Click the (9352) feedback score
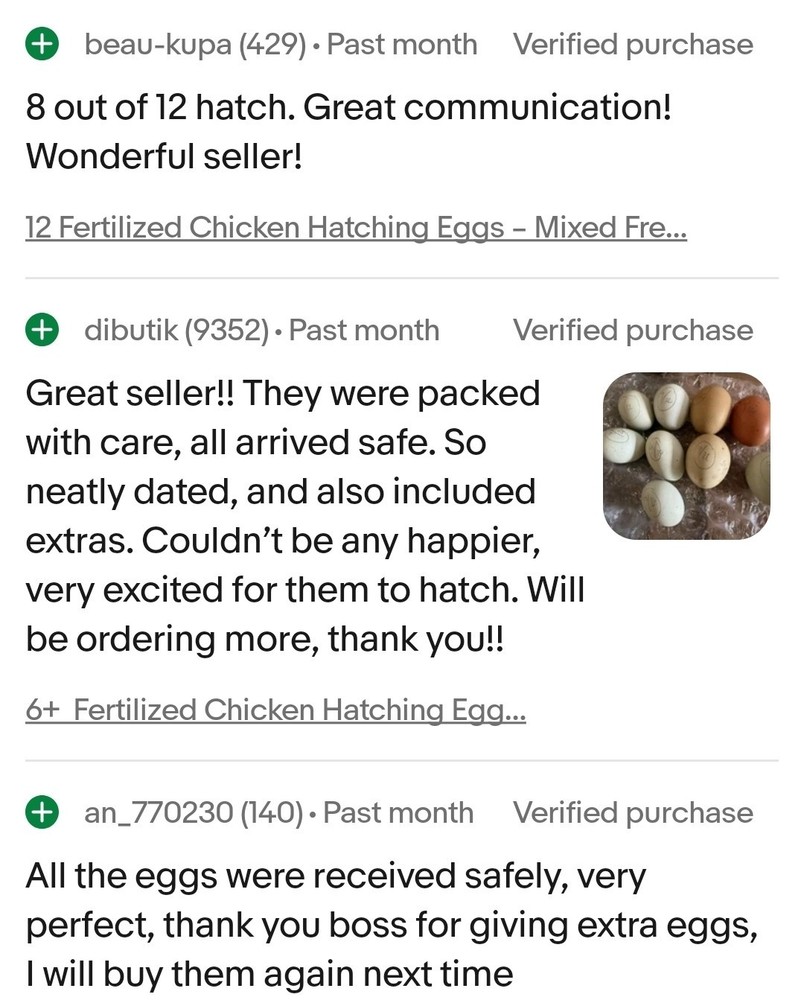This screenshot has width=804, height=1000. [x=226, y=330]
